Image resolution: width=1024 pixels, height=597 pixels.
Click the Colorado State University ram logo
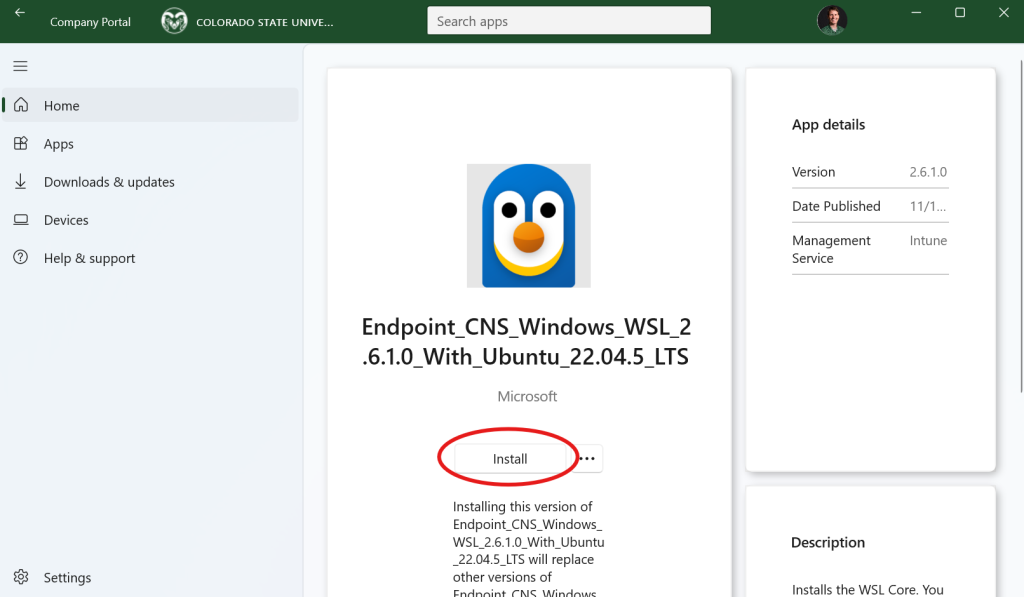(x=174, y=21)
